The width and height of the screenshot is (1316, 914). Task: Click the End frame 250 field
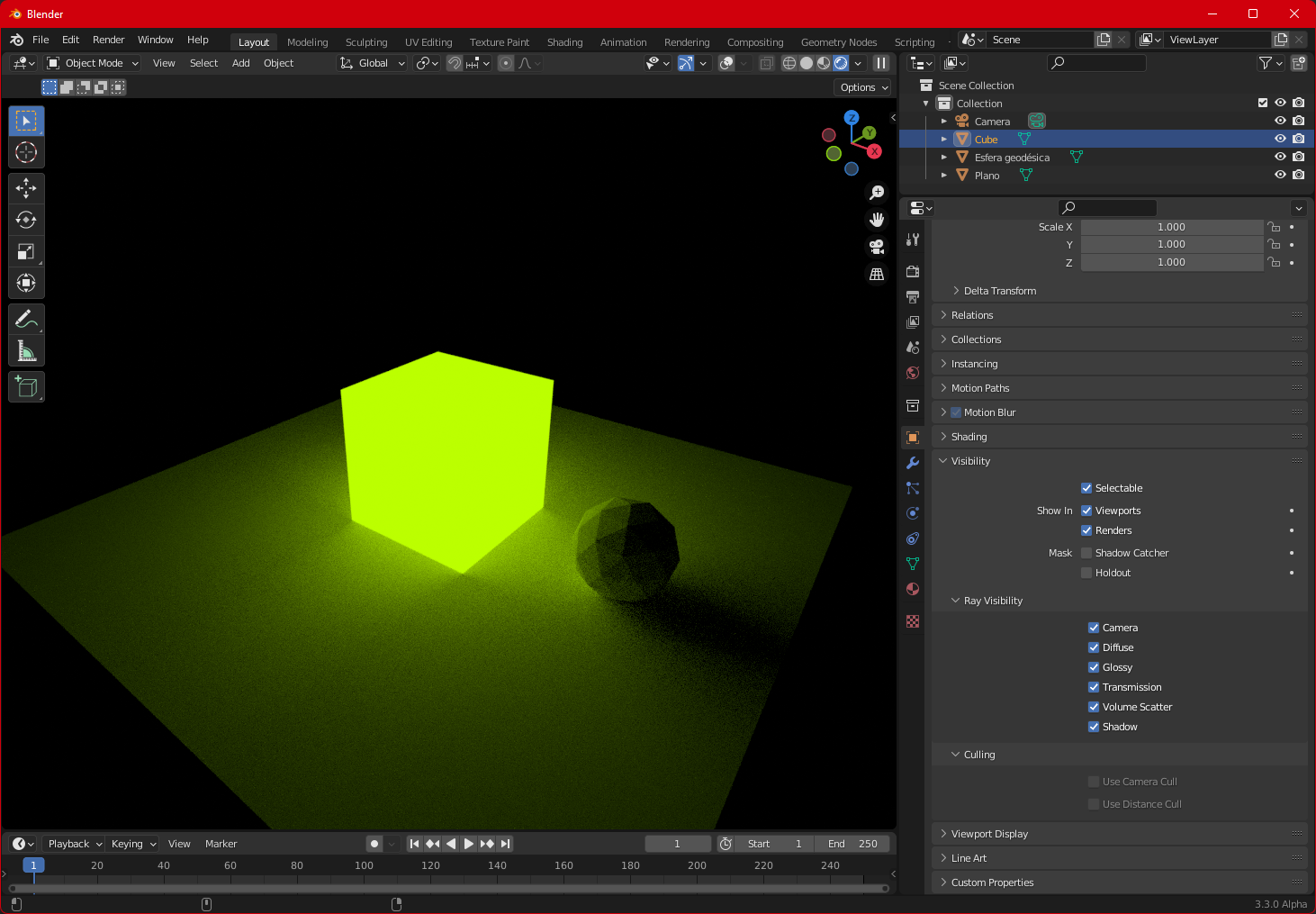(x=852, y=844)
